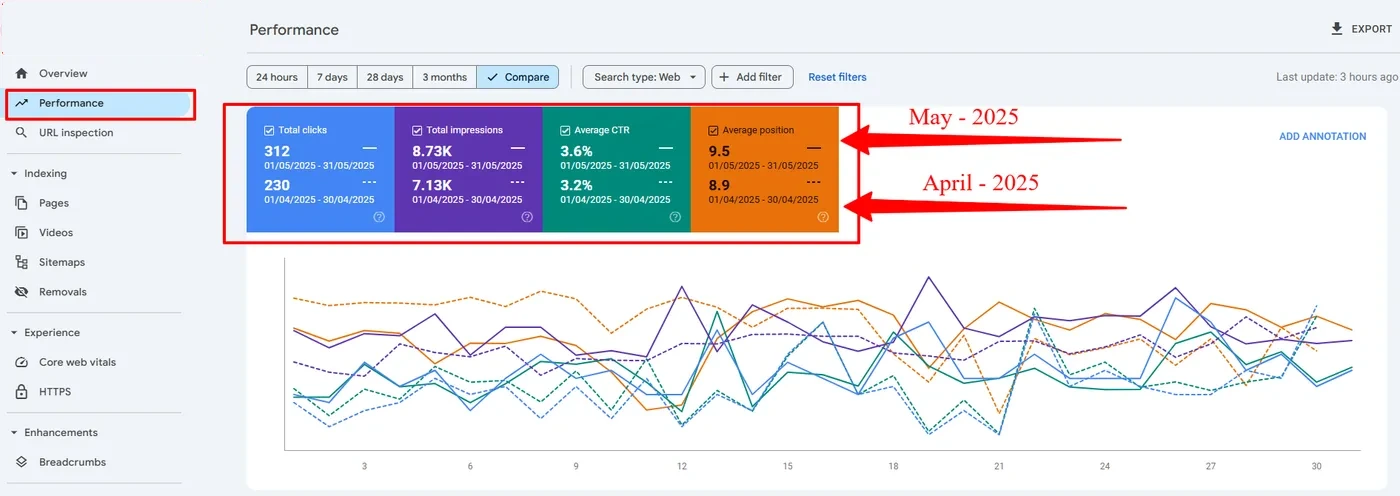Click the export download icon
The image size is (1400, 496).
tap(1337, 29)
